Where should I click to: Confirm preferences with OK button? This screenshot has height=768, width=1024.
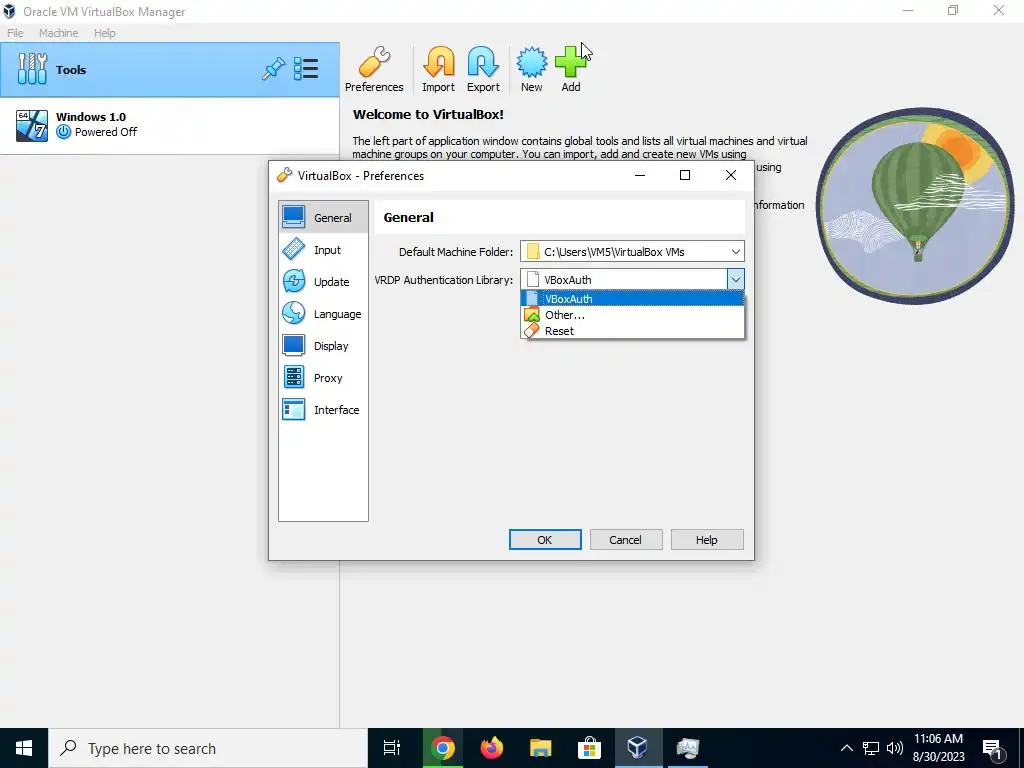545,539
